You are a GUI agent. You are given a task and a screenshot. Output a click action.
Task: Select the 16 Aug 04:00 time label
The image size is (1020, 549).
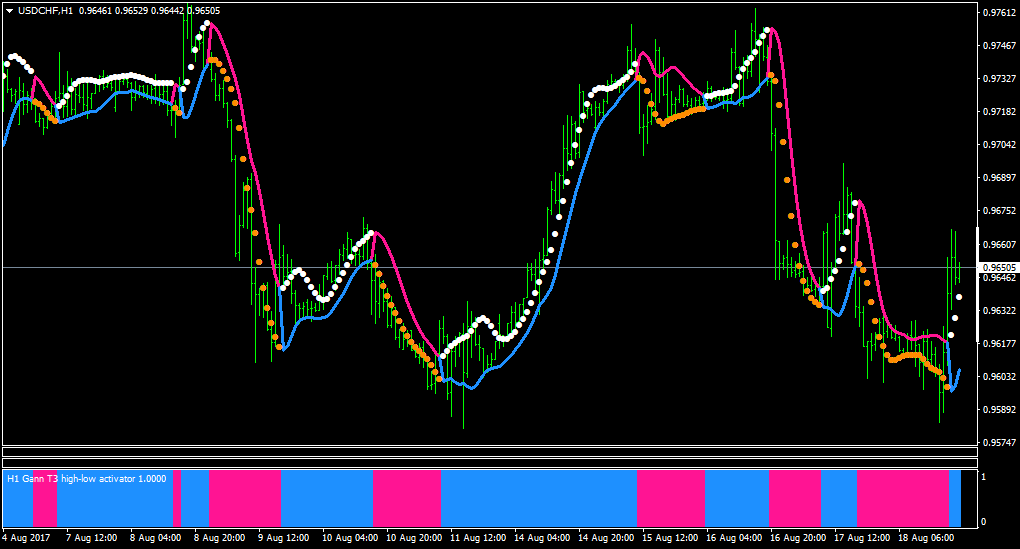pos(734,538)
